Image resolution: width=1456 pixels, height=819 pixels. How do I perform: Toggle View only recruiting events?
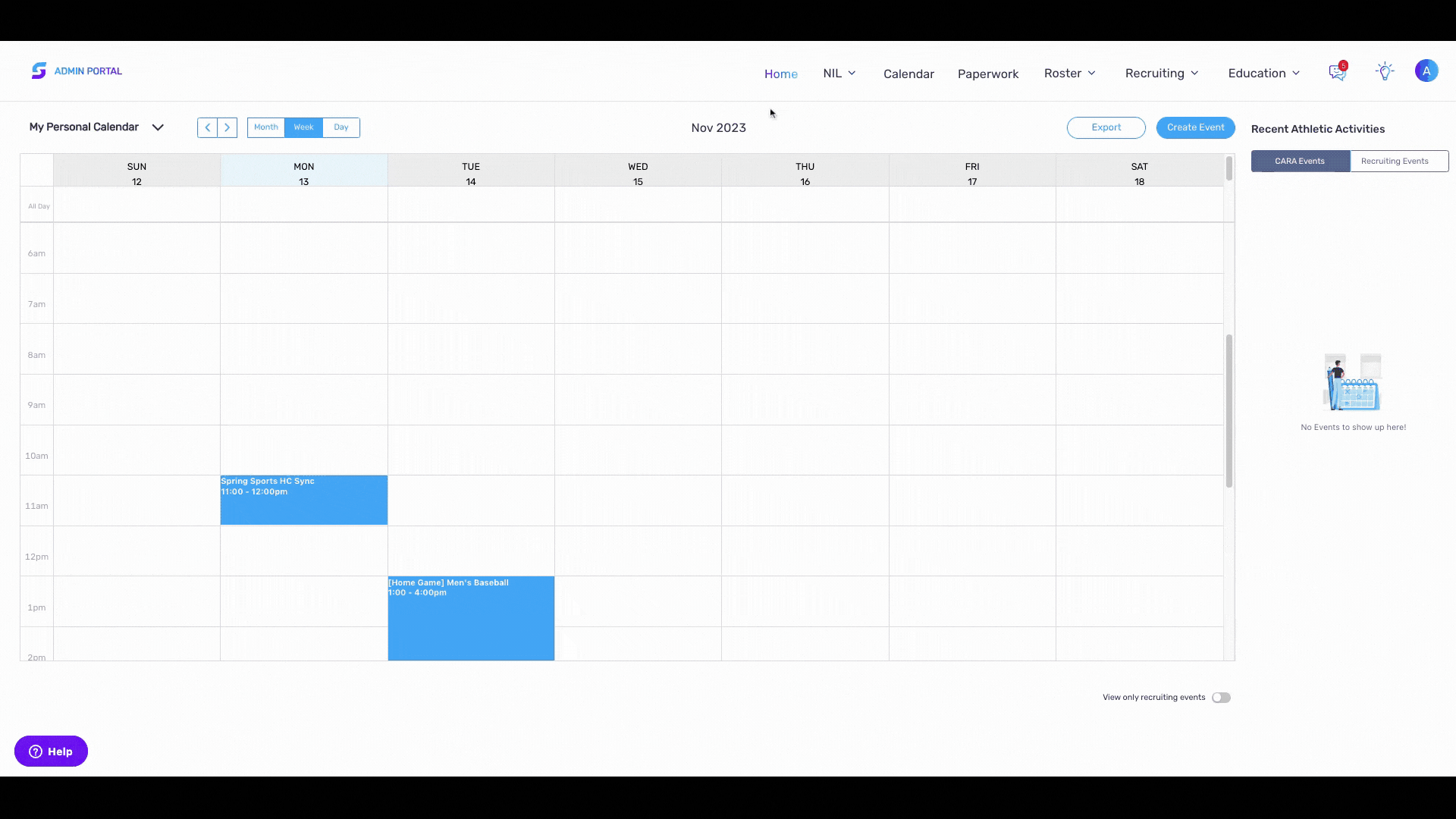tap(1221, 698)
